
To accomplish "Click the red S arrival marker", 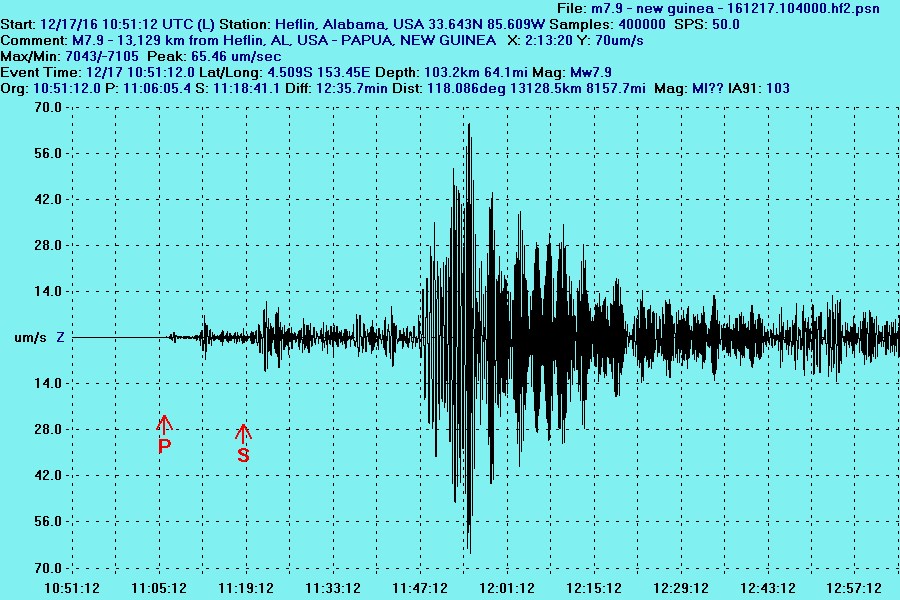I will coord(243,444).
